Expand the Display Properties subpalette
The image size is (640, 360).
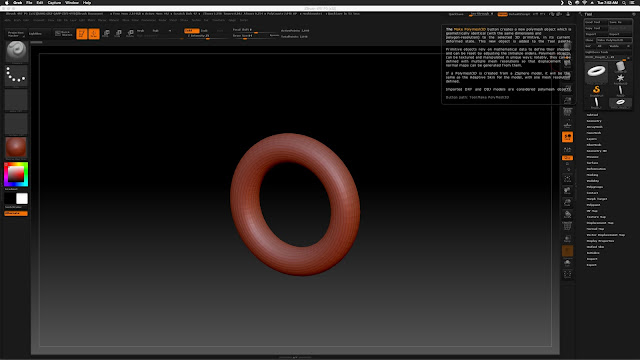tap(600, 241)
